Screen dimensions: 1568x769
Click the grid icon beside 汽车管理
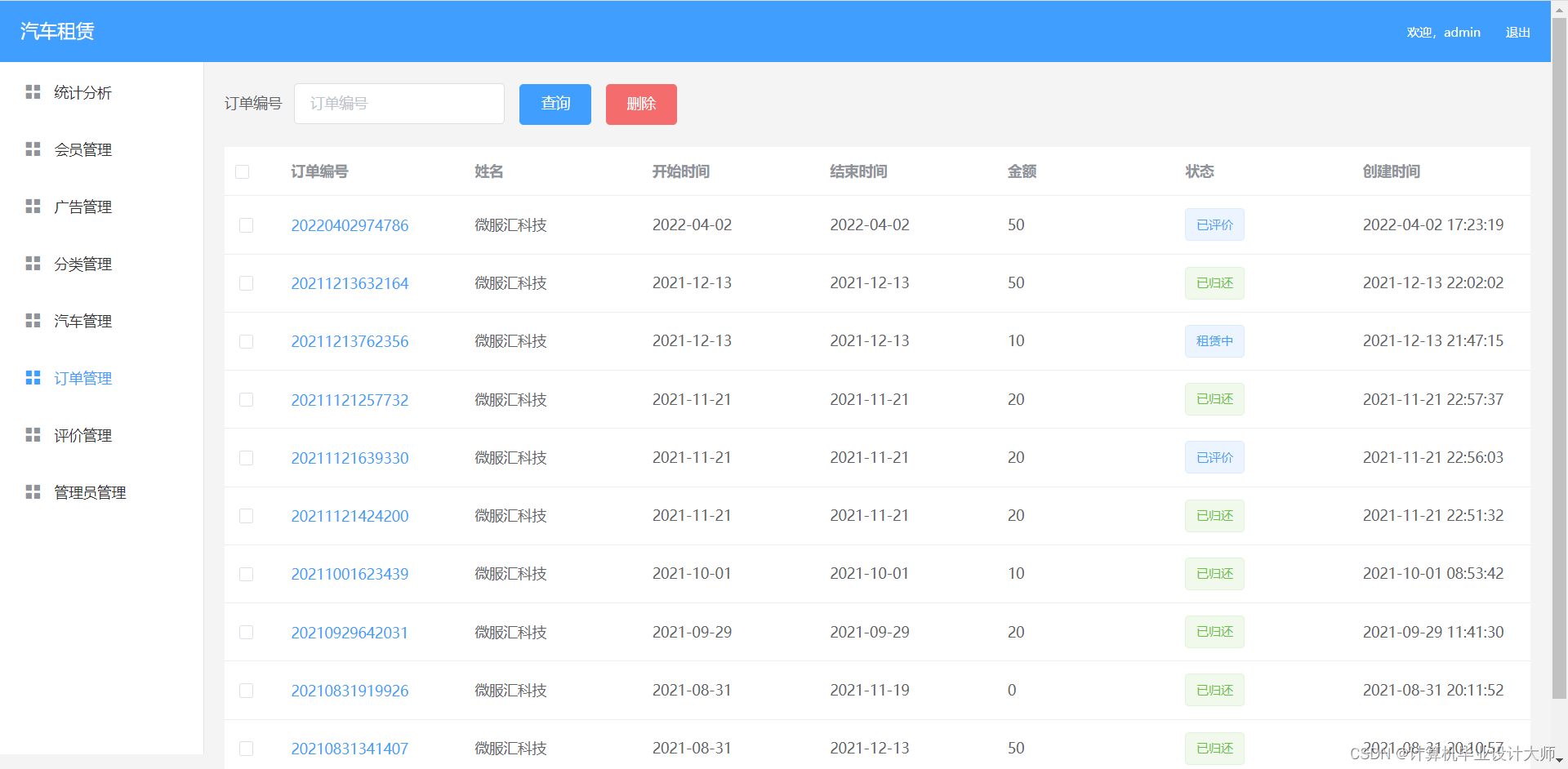coord(33,321)
